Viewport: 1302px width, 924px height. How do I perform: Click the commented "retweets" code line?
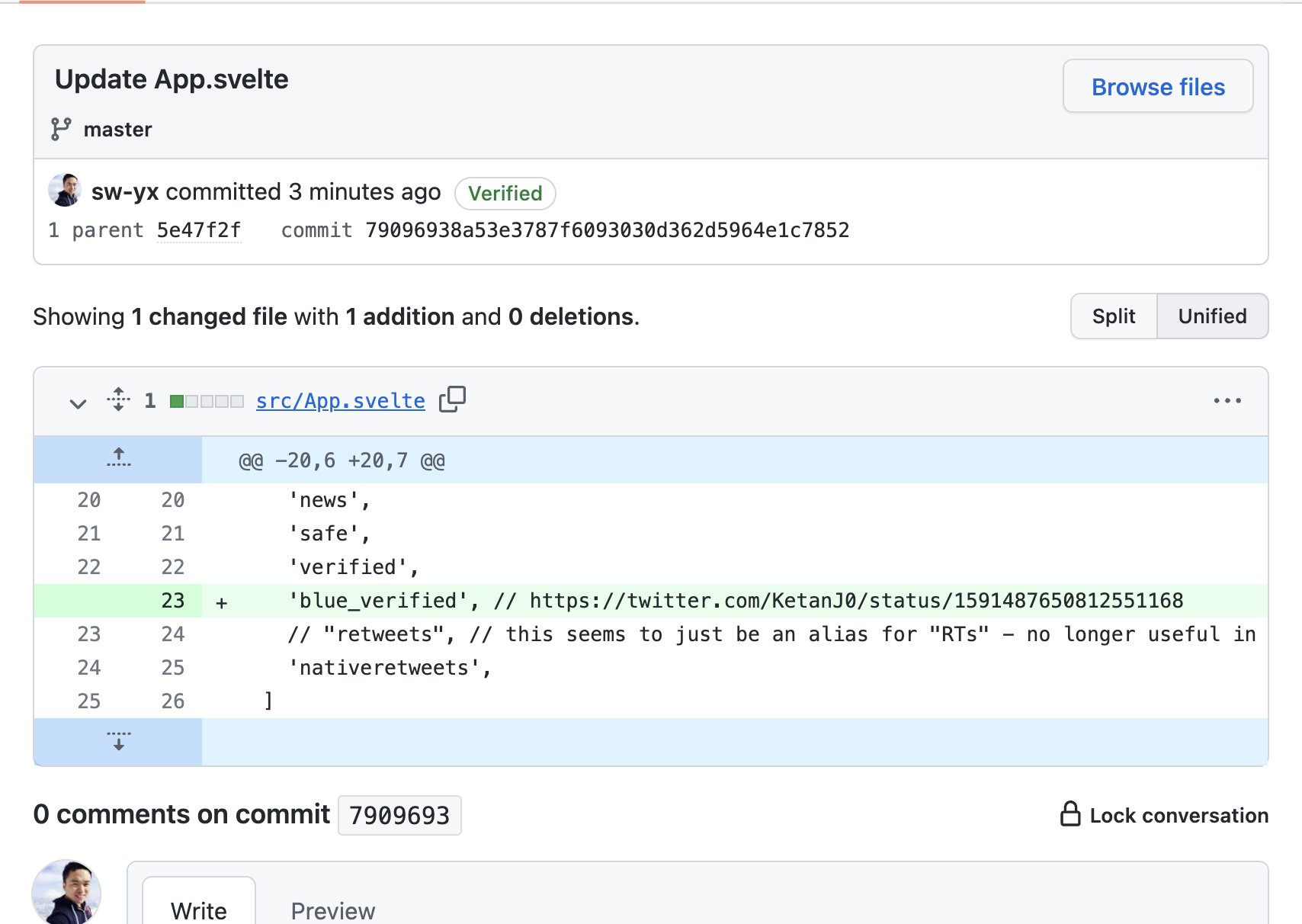click(735, 634)
